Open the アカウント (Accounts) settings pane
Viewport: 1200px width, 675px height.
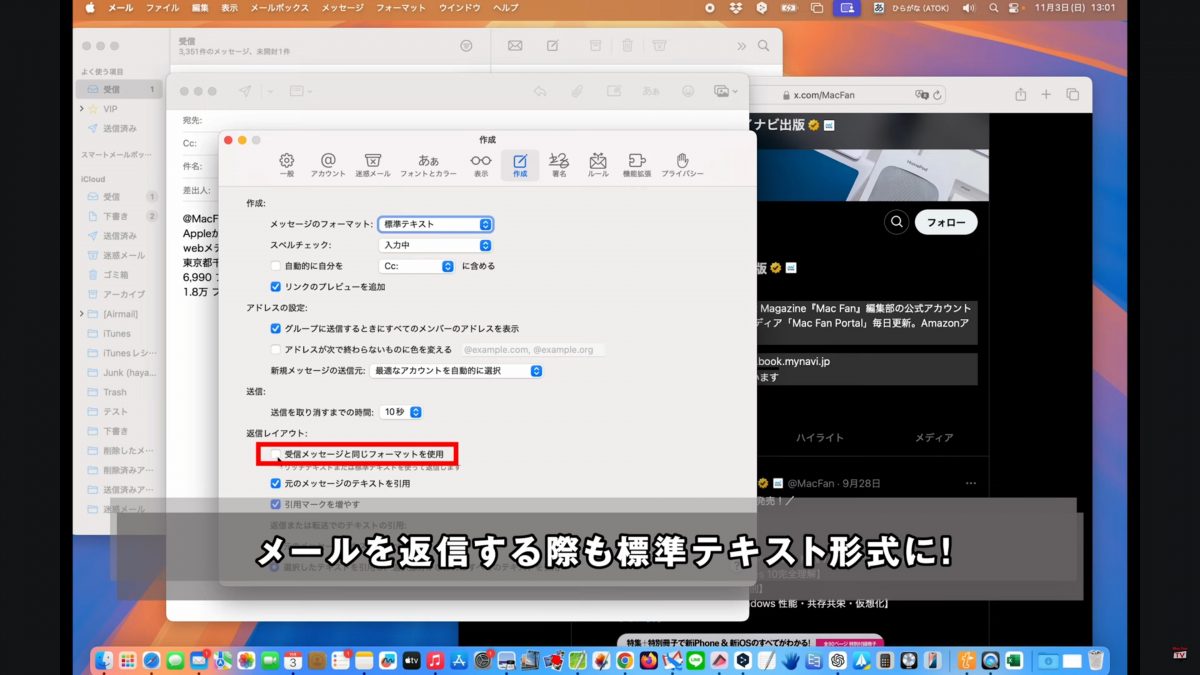tap(328, 165)
